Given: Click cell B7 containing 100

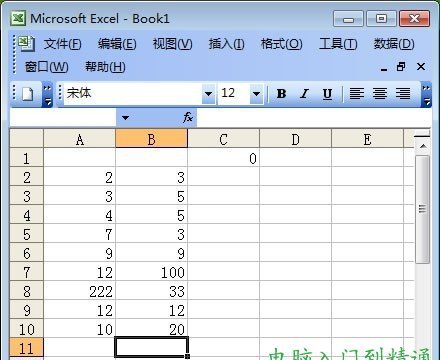Looking at the screenshot, I should click(x=151, y=272).
